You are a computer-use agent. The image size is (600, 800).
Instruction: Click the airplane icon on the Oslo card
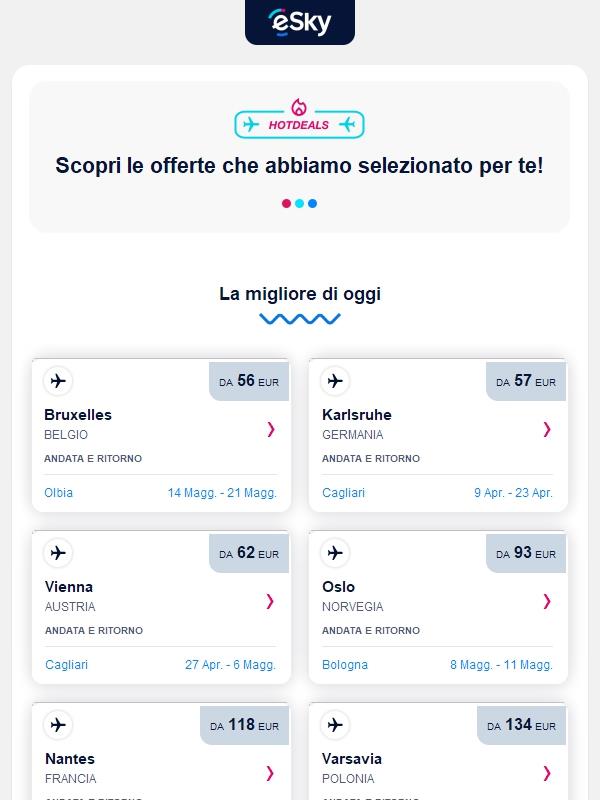[x=336, y=553]
